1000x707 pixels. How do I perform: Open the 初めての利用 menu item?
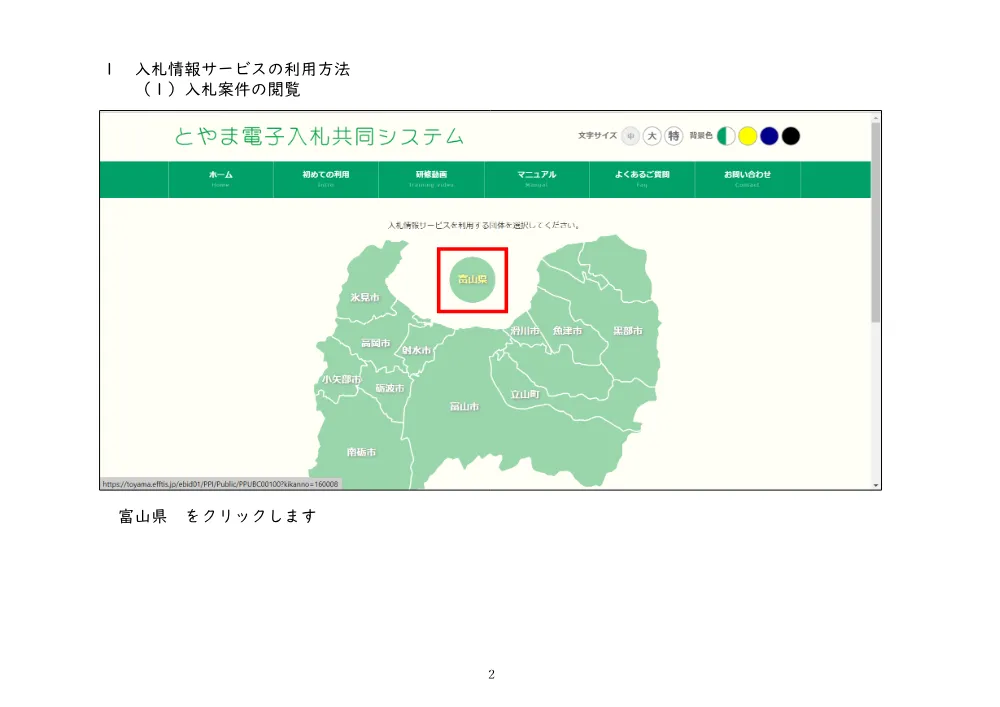tap(326, 179)
